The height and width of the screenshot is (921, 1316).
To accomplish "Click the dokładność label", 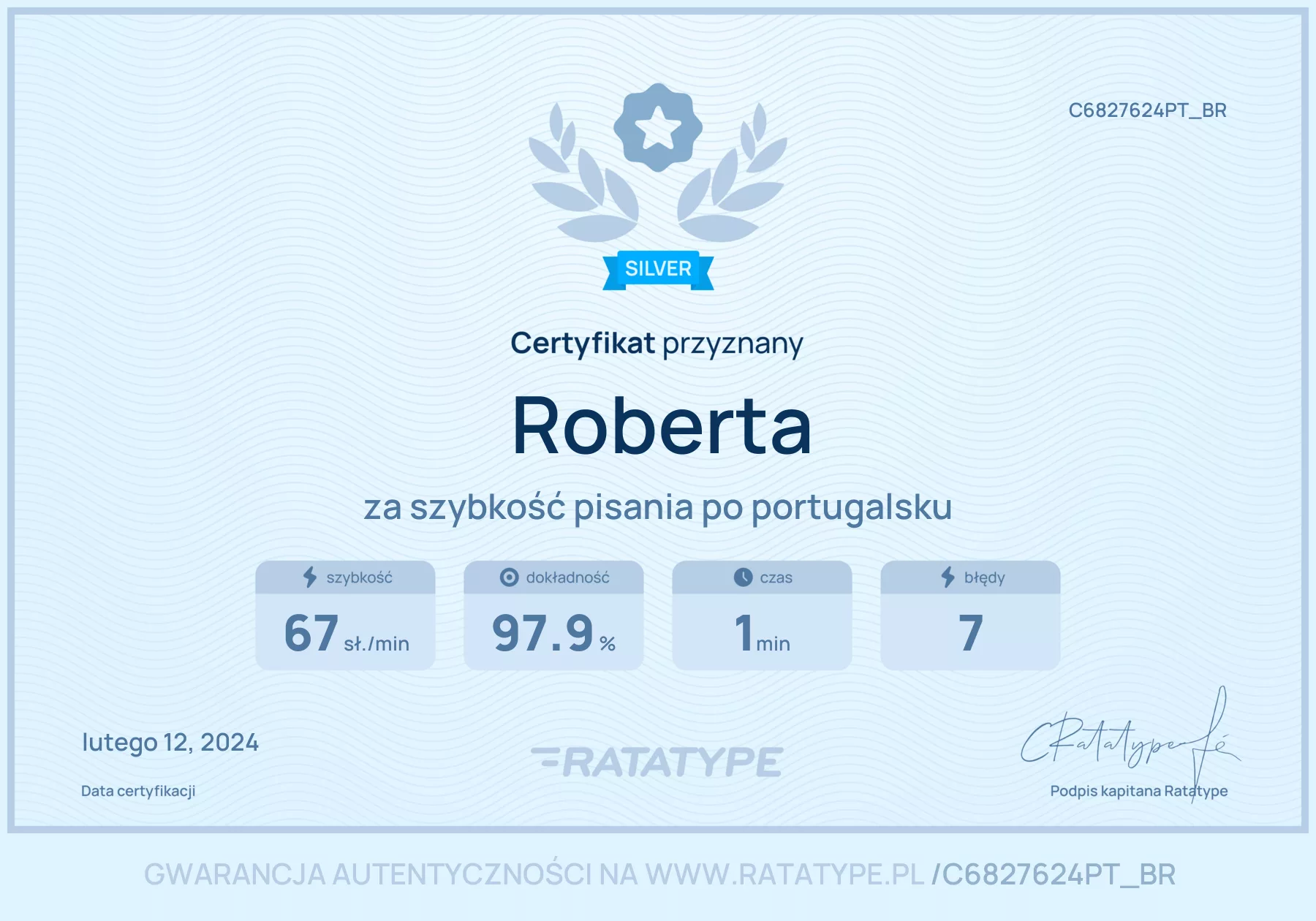I will 568,577.
